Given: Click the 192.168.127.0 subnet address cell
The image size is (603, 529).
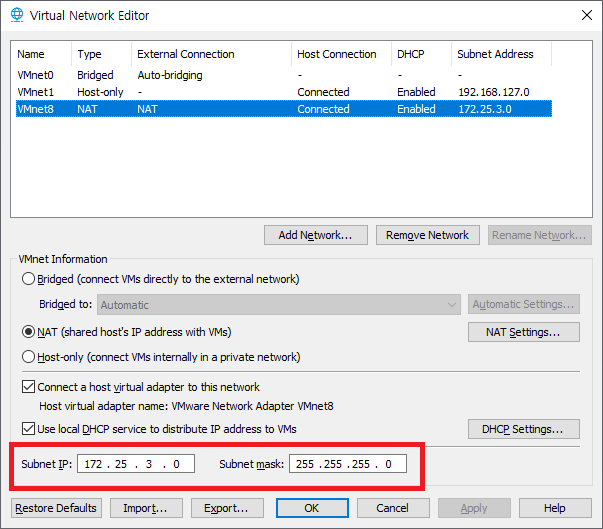Looking at the screenshot, I should (493, 92).
